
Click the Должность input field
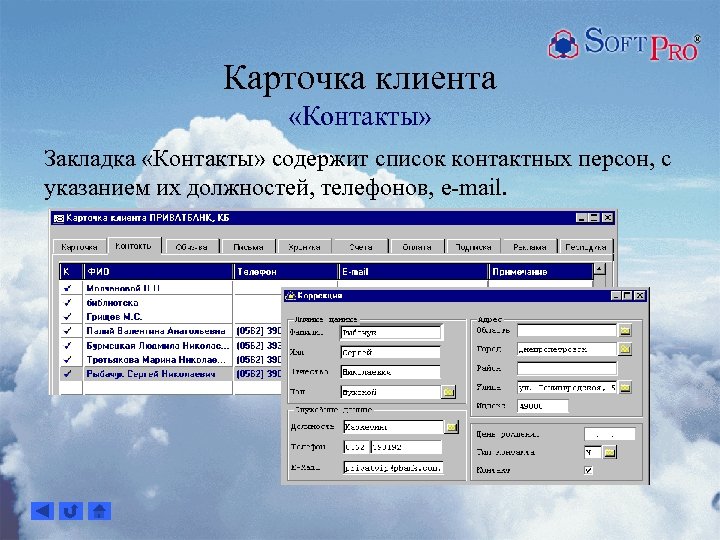394,427
